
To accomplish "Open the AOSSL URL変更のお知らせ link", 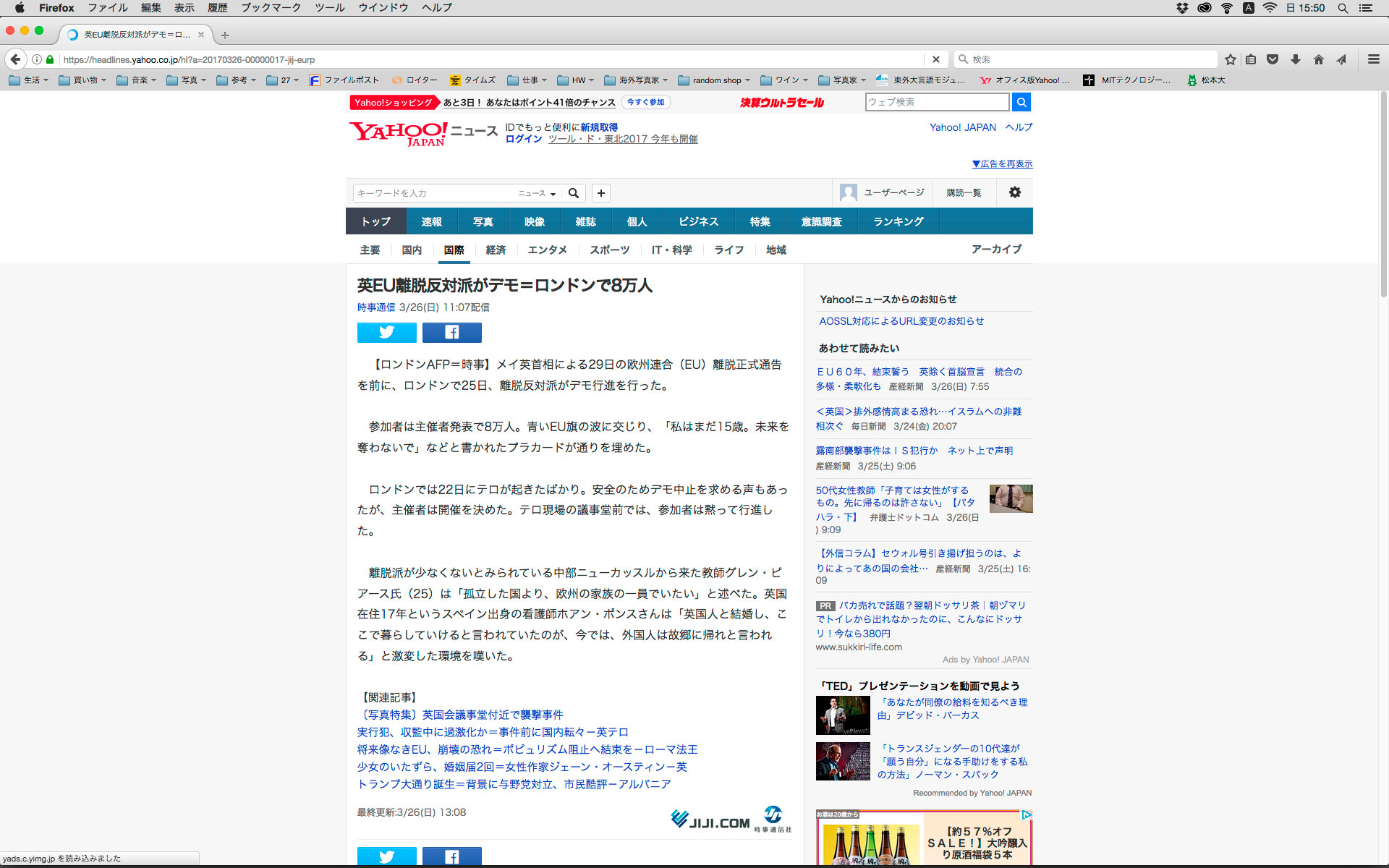I will coord(901,321).
